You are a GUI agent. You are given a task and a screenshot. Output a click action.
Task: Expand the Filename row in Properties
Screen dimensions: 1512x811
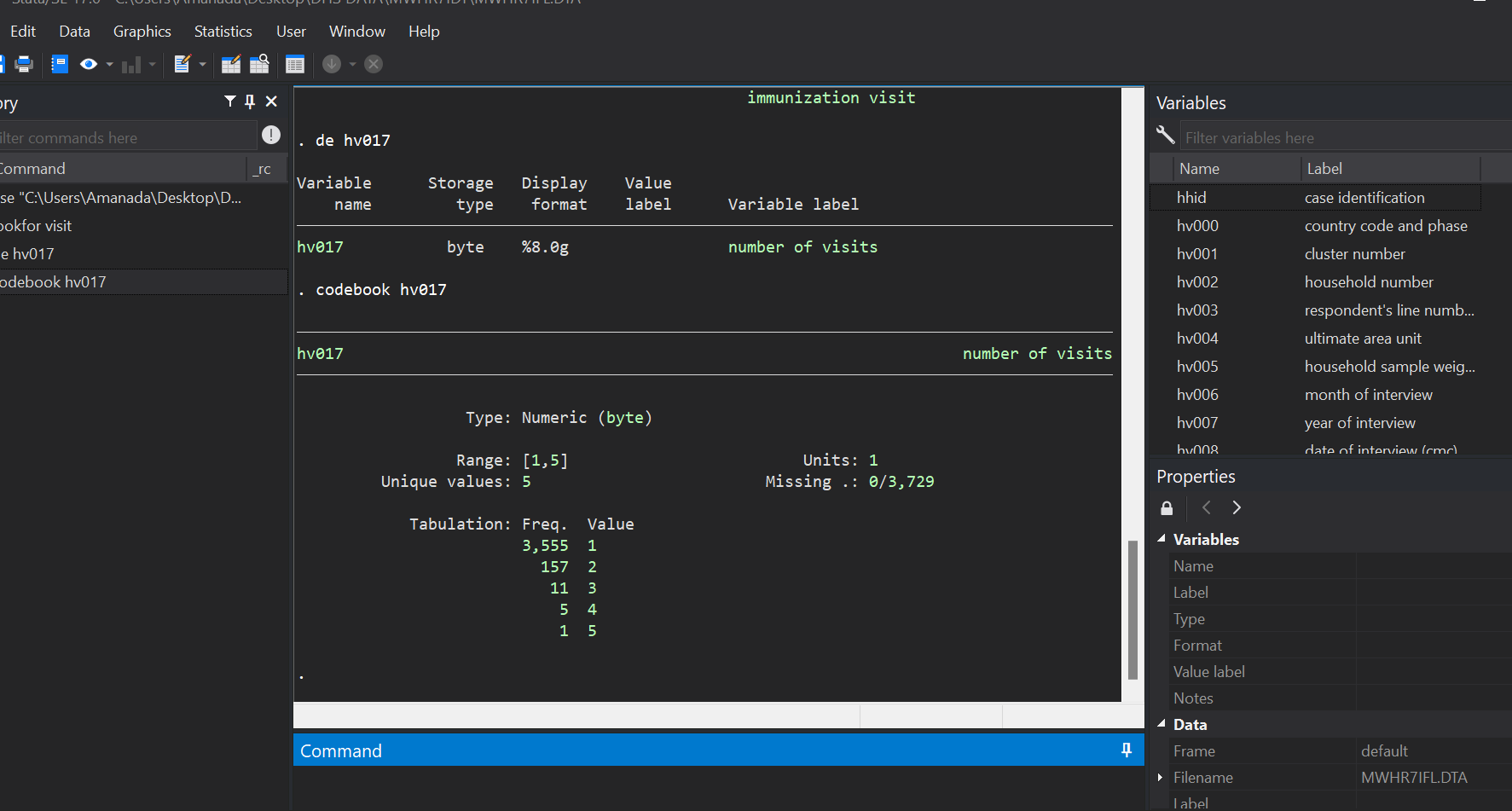1160,777
